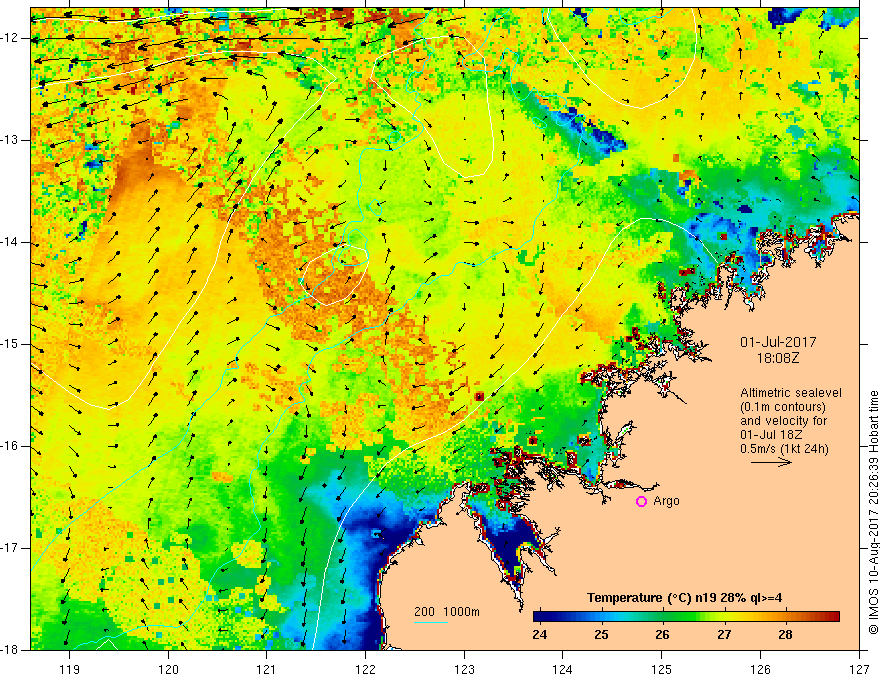Image resolution: width=880 pixels, height=680 pixels.
Task: Click the longitude 125 axis label
Action: [x=661, y=669]
